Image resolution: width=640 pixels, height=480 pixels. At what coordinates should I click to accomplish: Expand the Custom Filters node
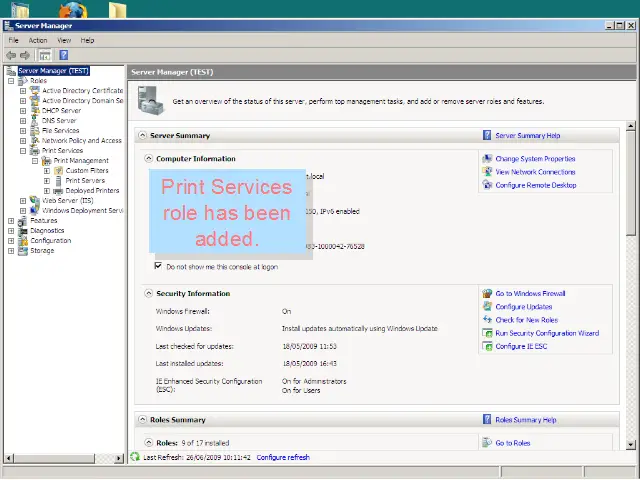click(x=47, y=171)
